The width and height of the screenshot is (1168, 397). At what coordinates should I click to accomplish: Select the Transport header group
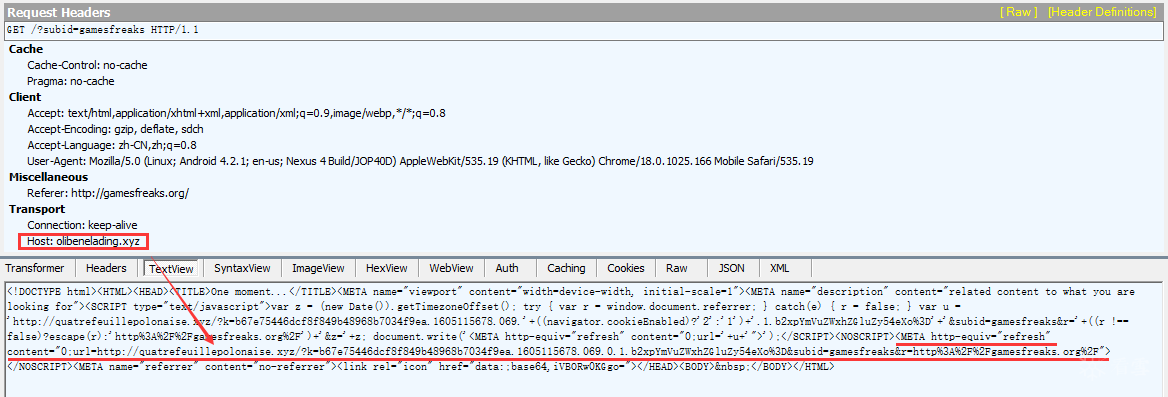click(x=37, y=209)
